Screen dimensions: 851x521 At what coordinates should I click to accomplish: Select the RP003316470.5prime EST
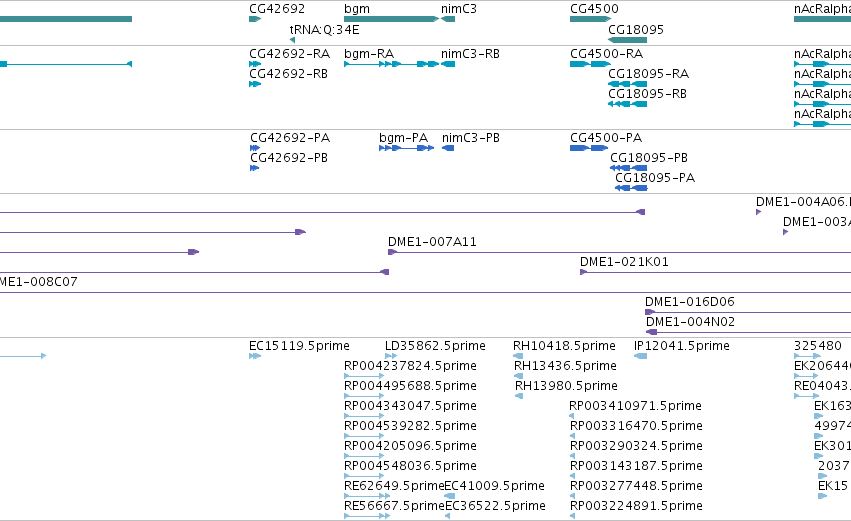coord(572,436)
